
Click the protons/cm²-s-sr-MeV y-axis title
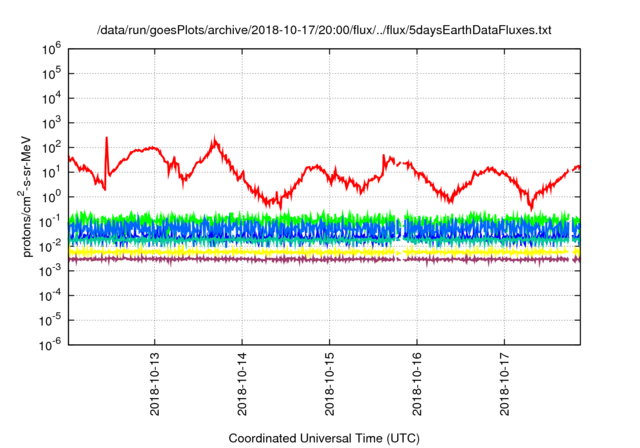(25, 197)
